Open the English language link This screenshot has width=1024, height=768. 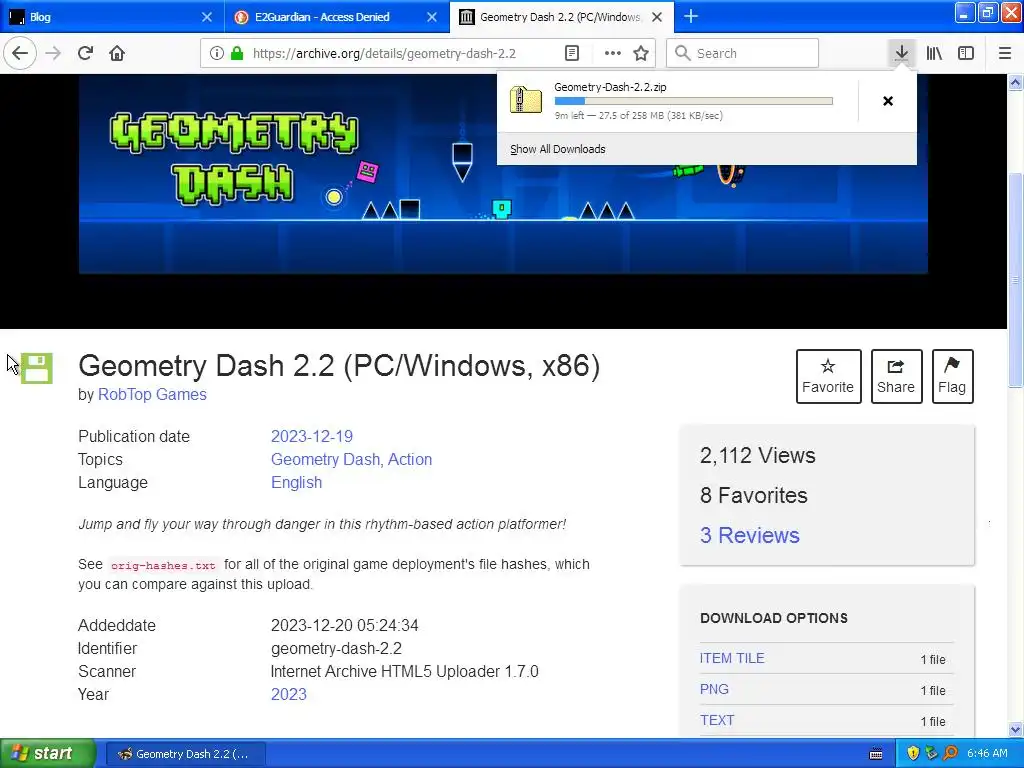point(296,483)
